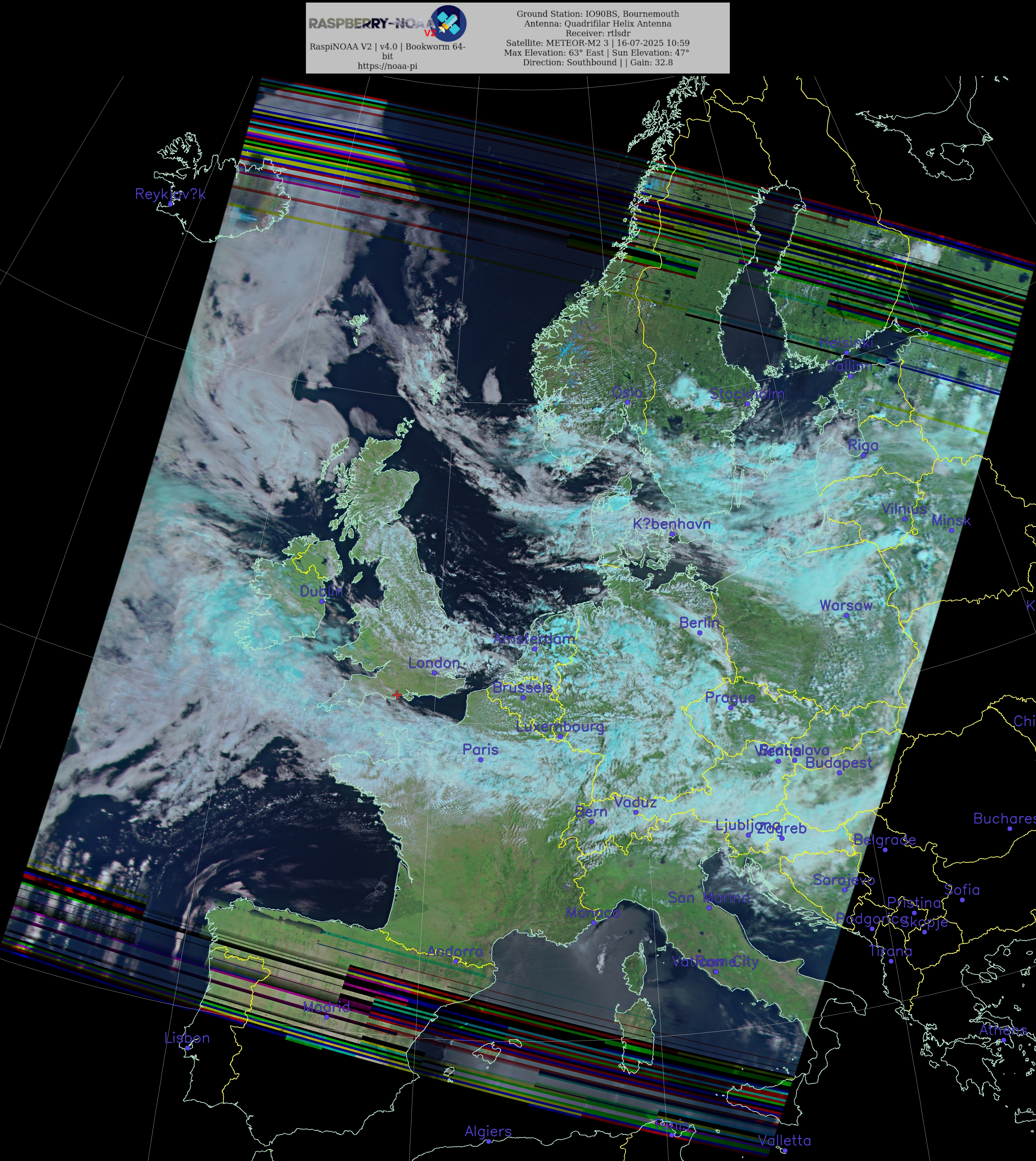The height and width of the screenshot is (1161, 1036).
Task: Click the Brussels city label
Action: (522, 688)
